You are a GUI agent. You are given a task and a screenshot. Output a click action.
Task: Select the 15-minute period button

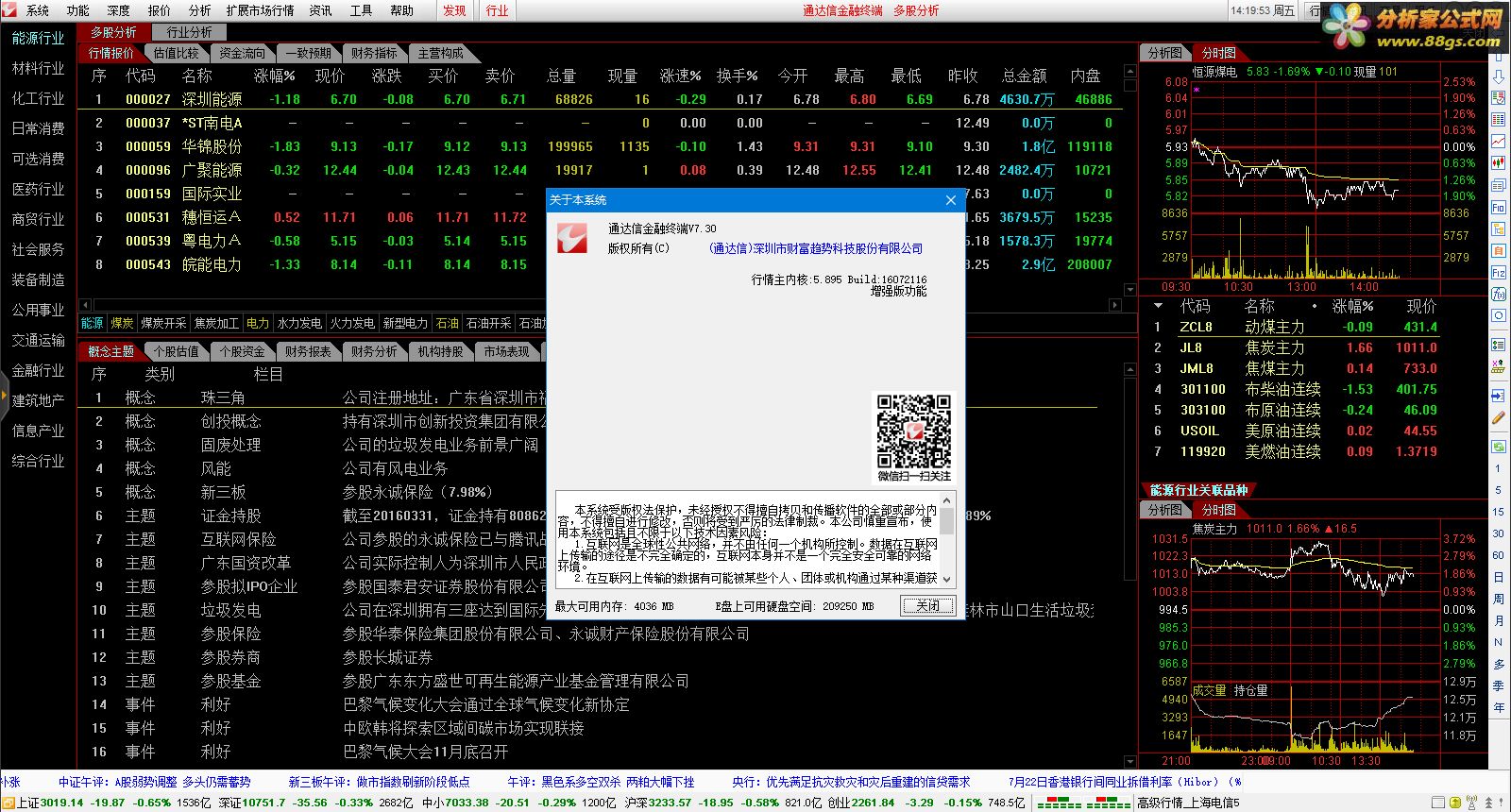coord(1498,512)
